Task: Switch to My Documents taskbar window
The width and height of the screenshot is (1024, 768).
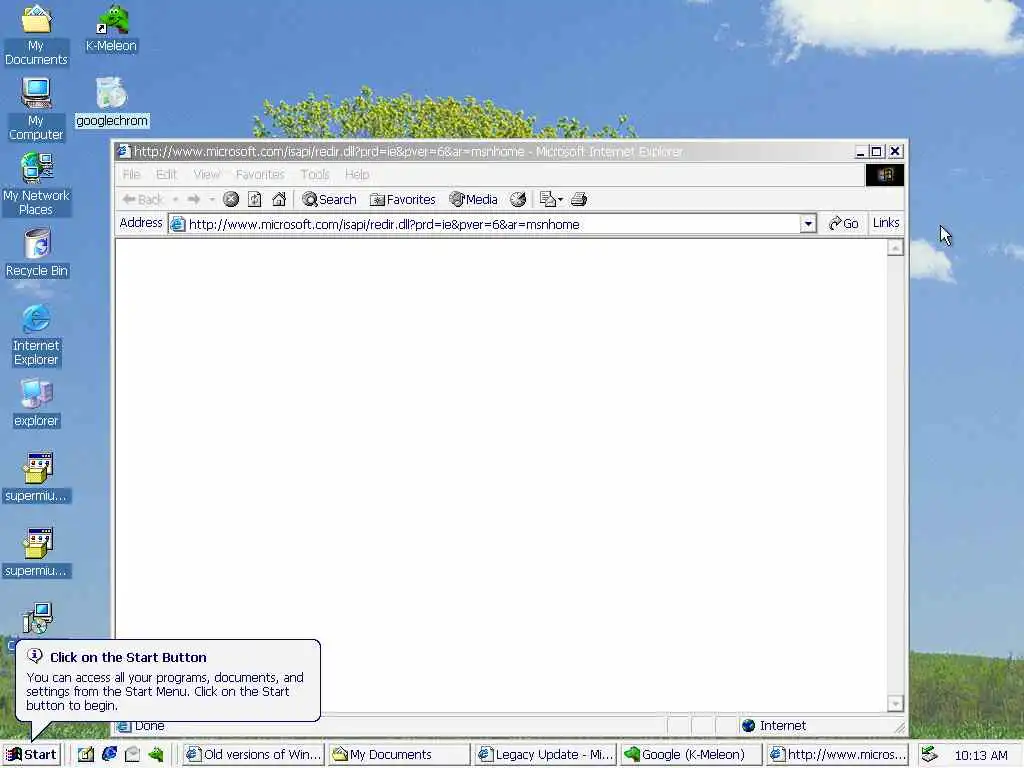Action: 399,754
